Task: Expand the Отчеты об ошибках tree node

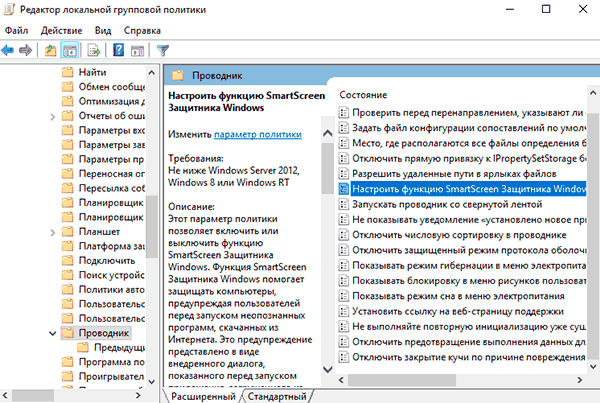Action: tap(53, 117)
